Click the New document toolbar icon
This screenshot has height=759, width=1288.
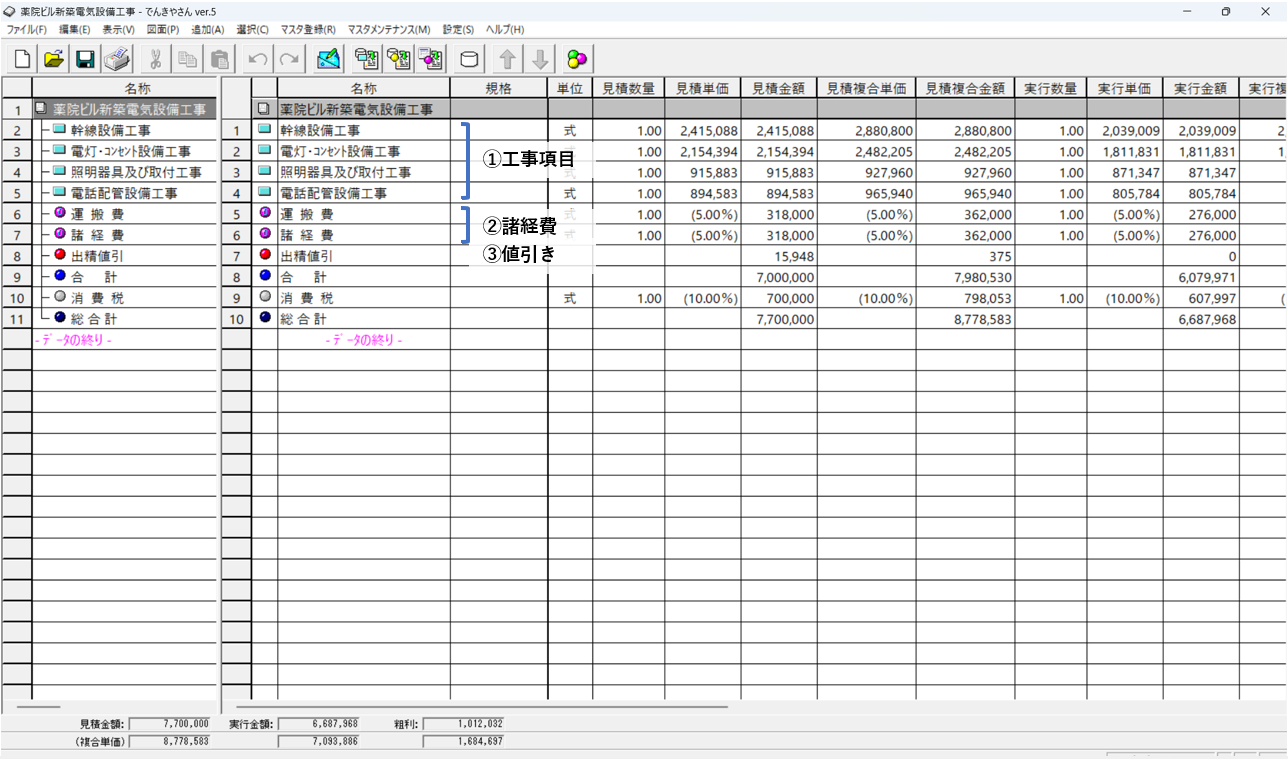coord(21,59)
